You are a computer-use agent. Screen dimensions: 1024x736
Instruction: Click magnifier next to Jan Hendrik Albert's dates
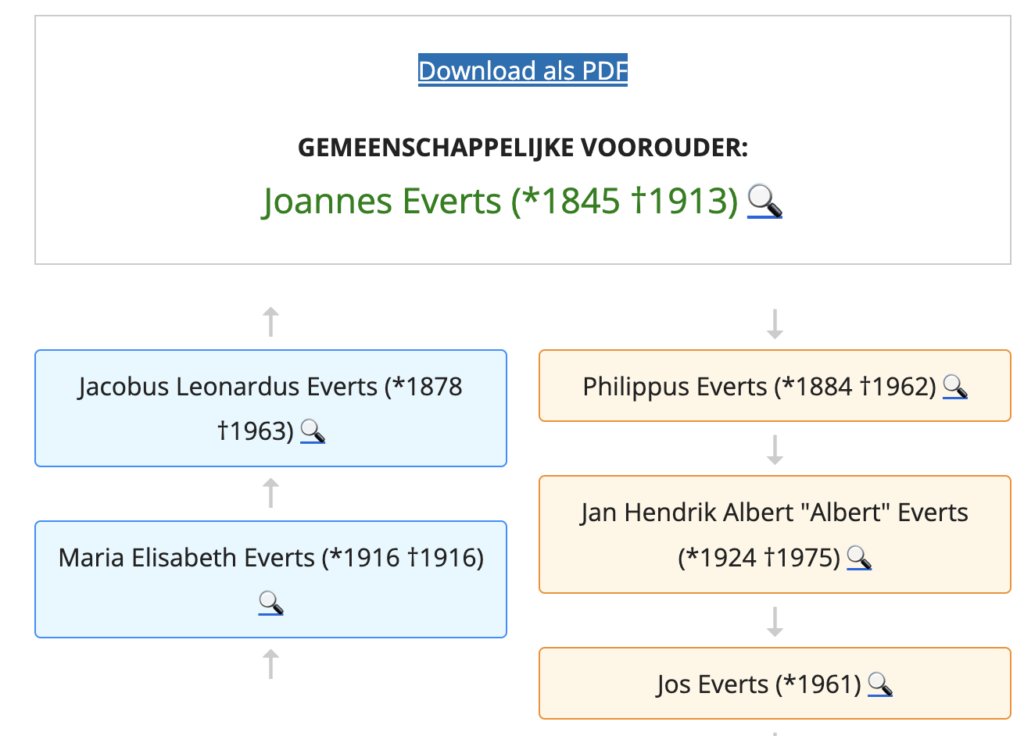[x=859, y=557]
